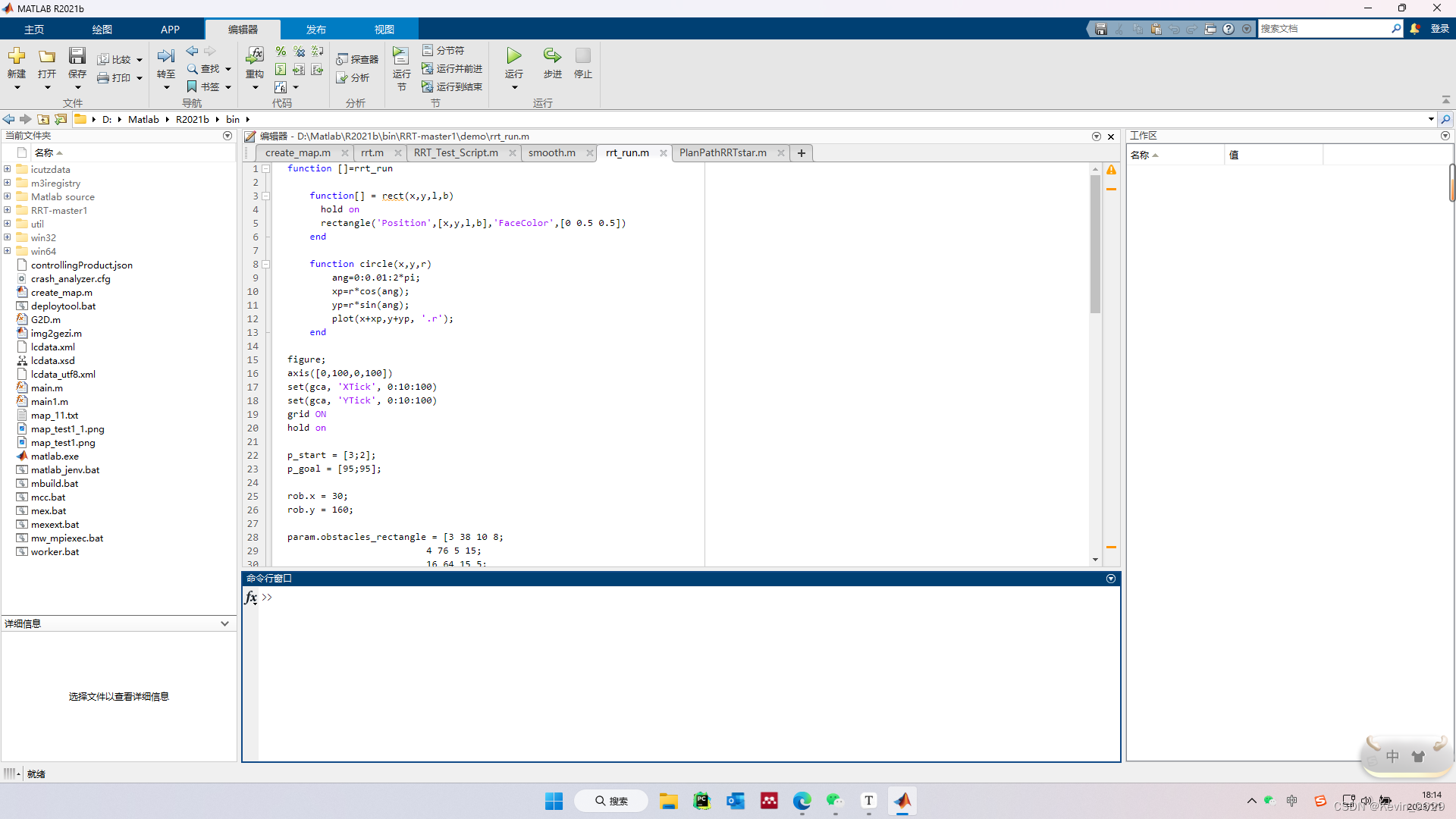Click the Print (打印) button

click(x=115, y=77)
